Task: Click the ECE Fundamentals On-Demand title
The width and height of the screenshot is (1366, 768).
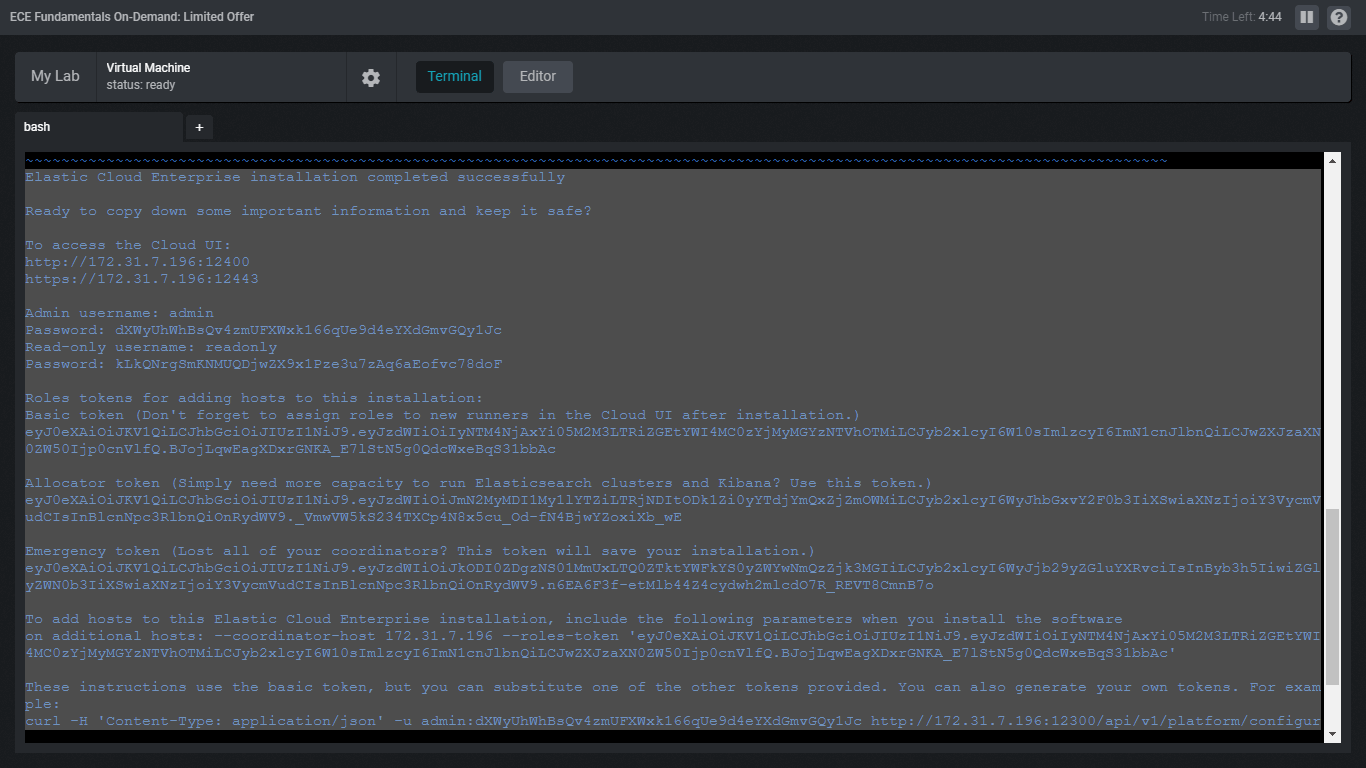Action: [x=132, y=17]
